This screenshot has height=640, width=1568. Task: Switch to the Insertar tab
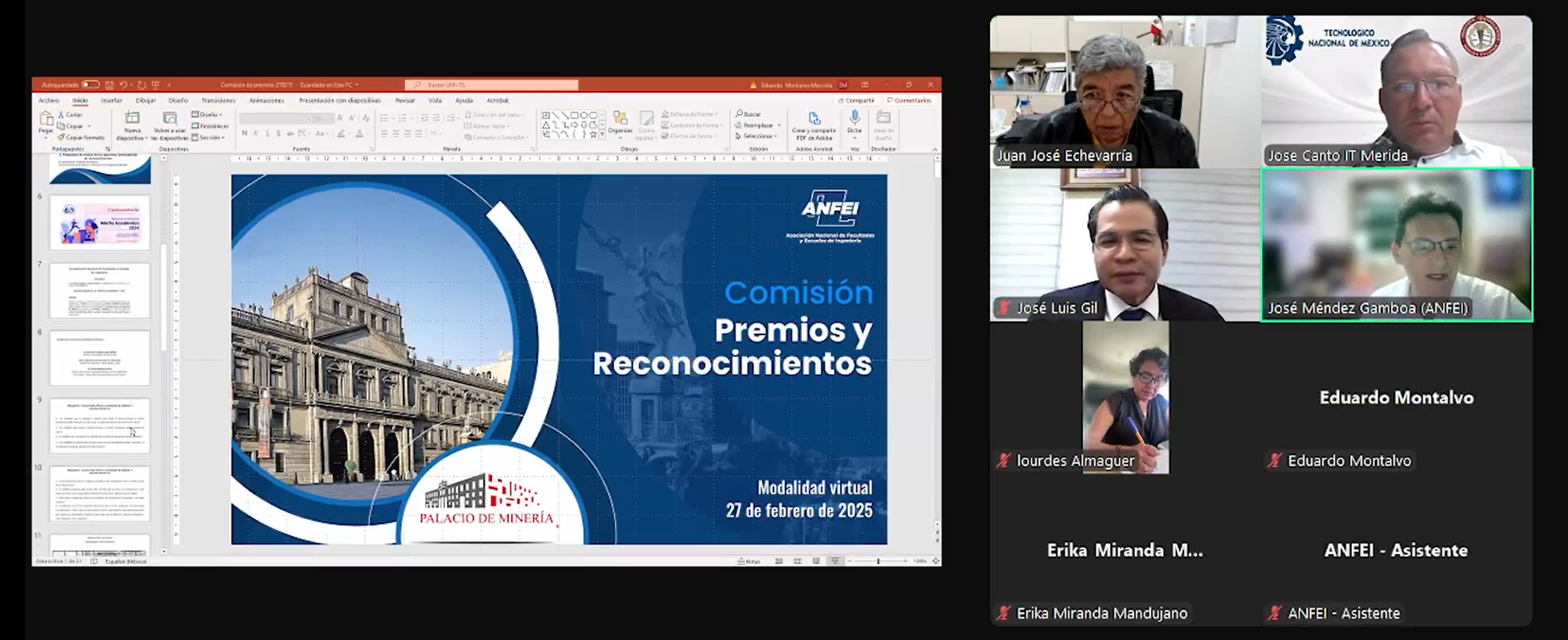112,100
